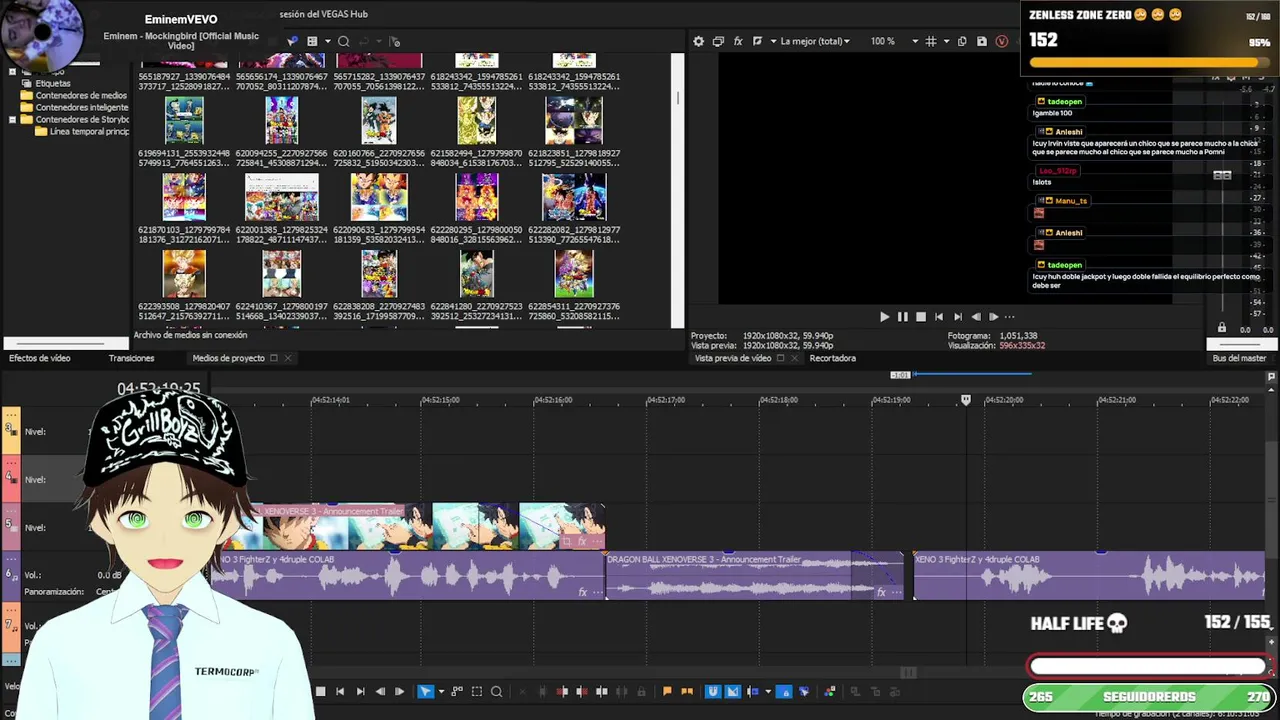1280x720 pixels.
Task: Select Contenedores inteligentes folder
Action: tap(81, 108)
